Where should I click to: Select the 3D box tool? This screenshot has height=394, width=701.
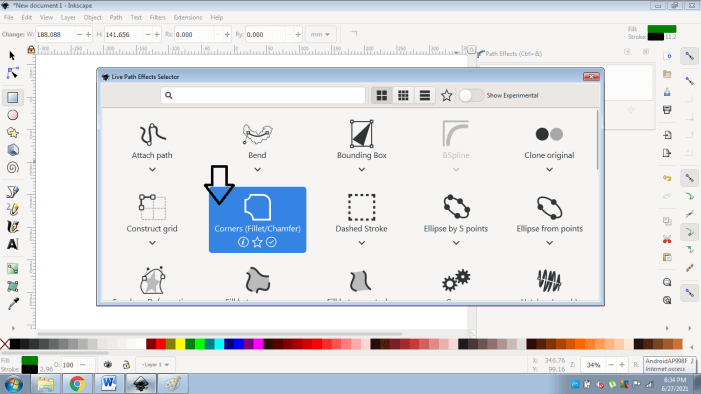click(x=13, y=150)
